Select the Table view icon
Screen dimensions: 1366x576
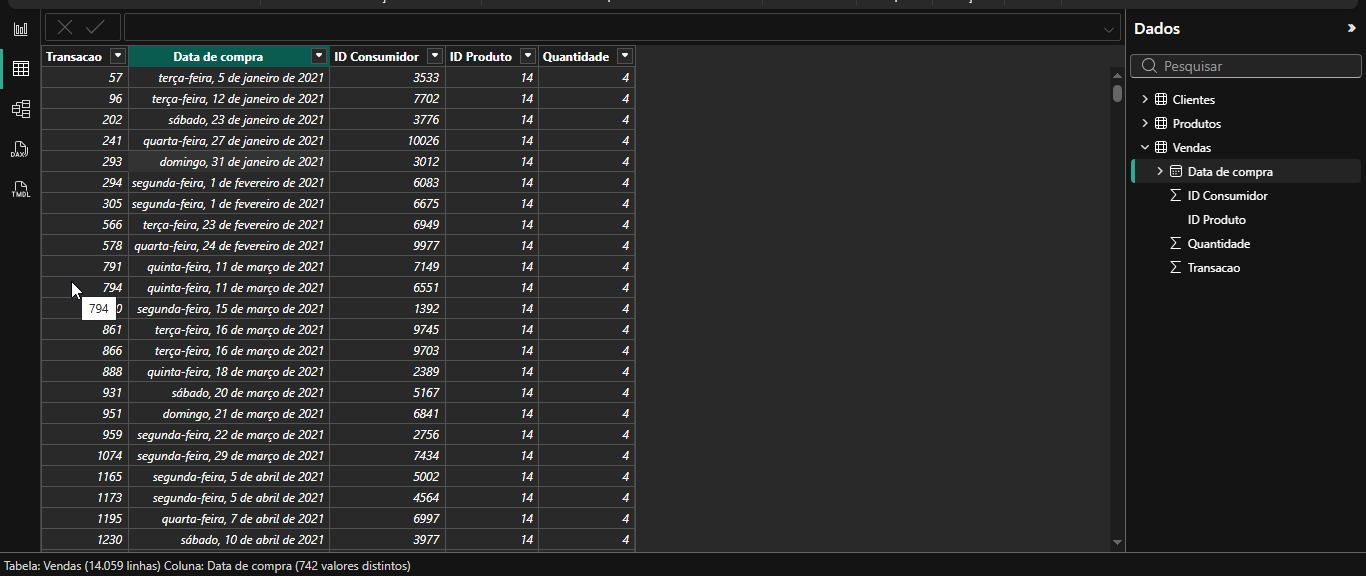pos(20,69)
